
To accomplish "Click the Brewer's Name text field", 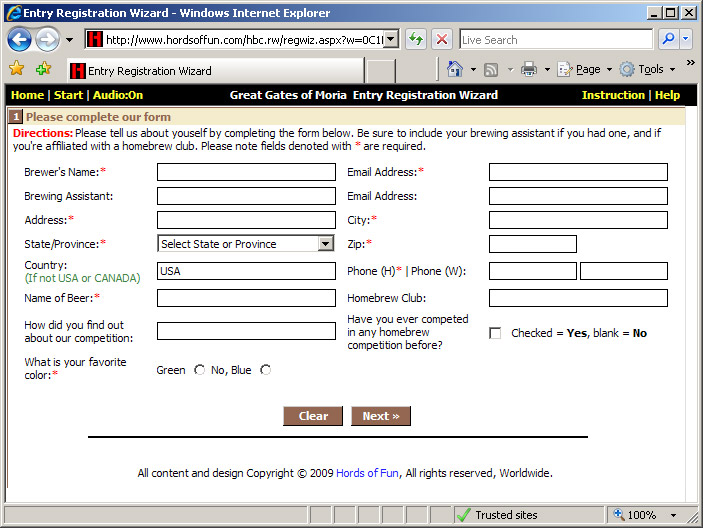I will coord(246,172).
